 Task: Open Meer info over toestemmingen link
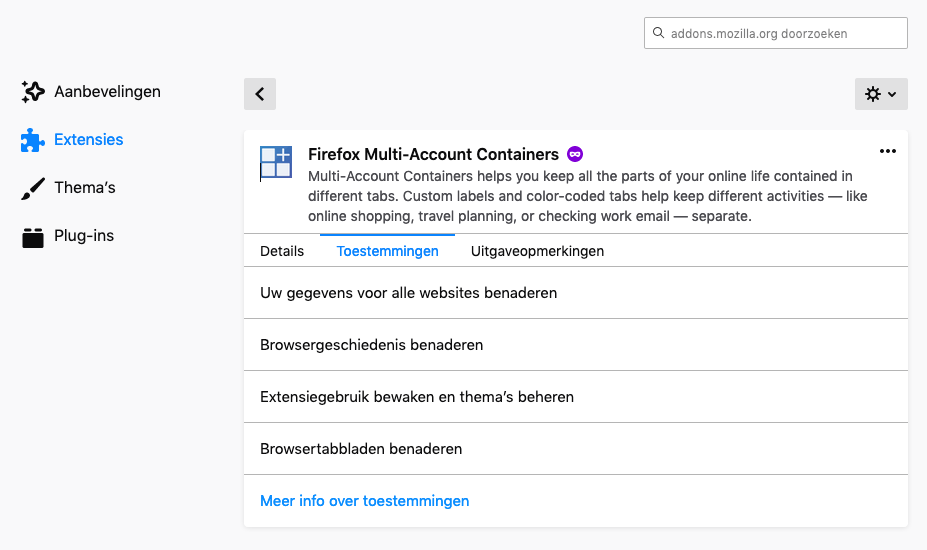point(364,501)
